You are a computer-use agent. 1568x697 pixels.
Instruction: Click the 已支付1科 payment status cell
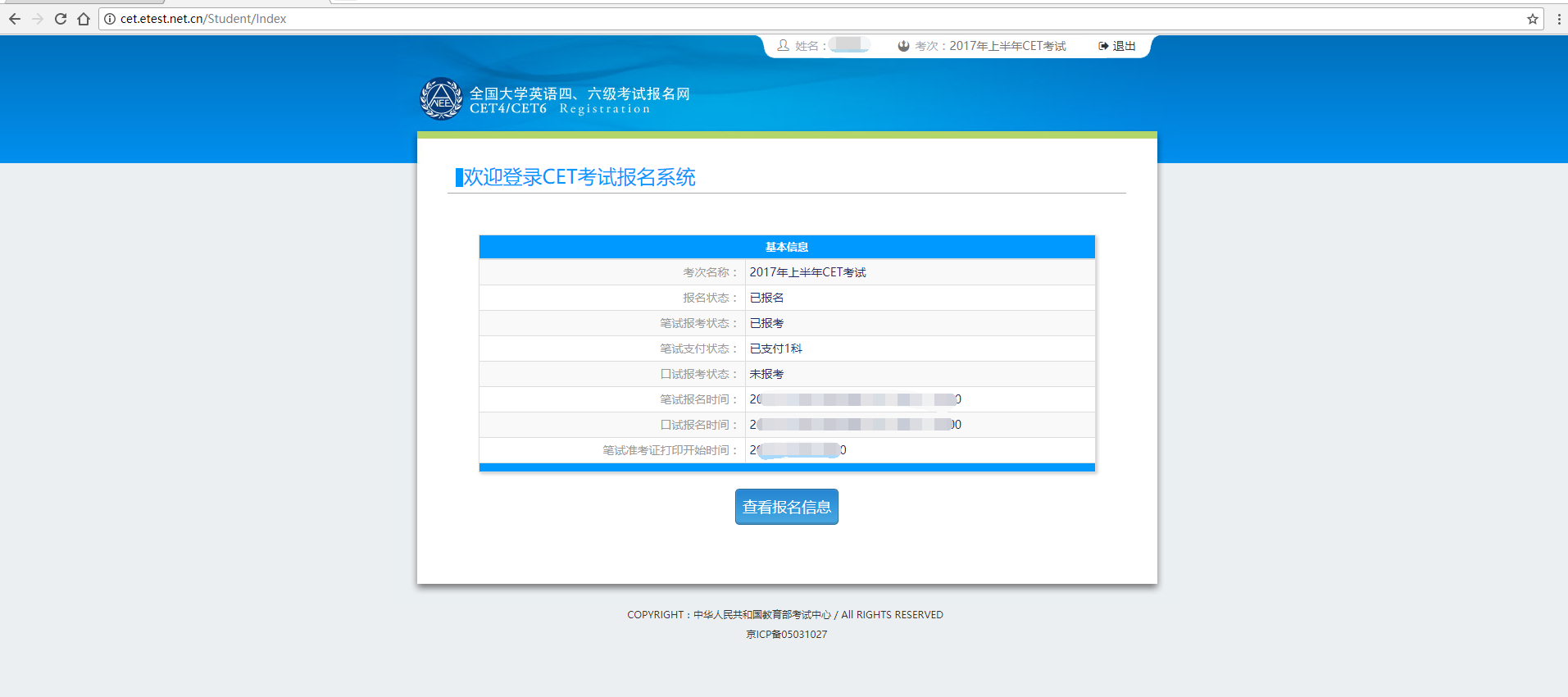click(x=775, y=348)
